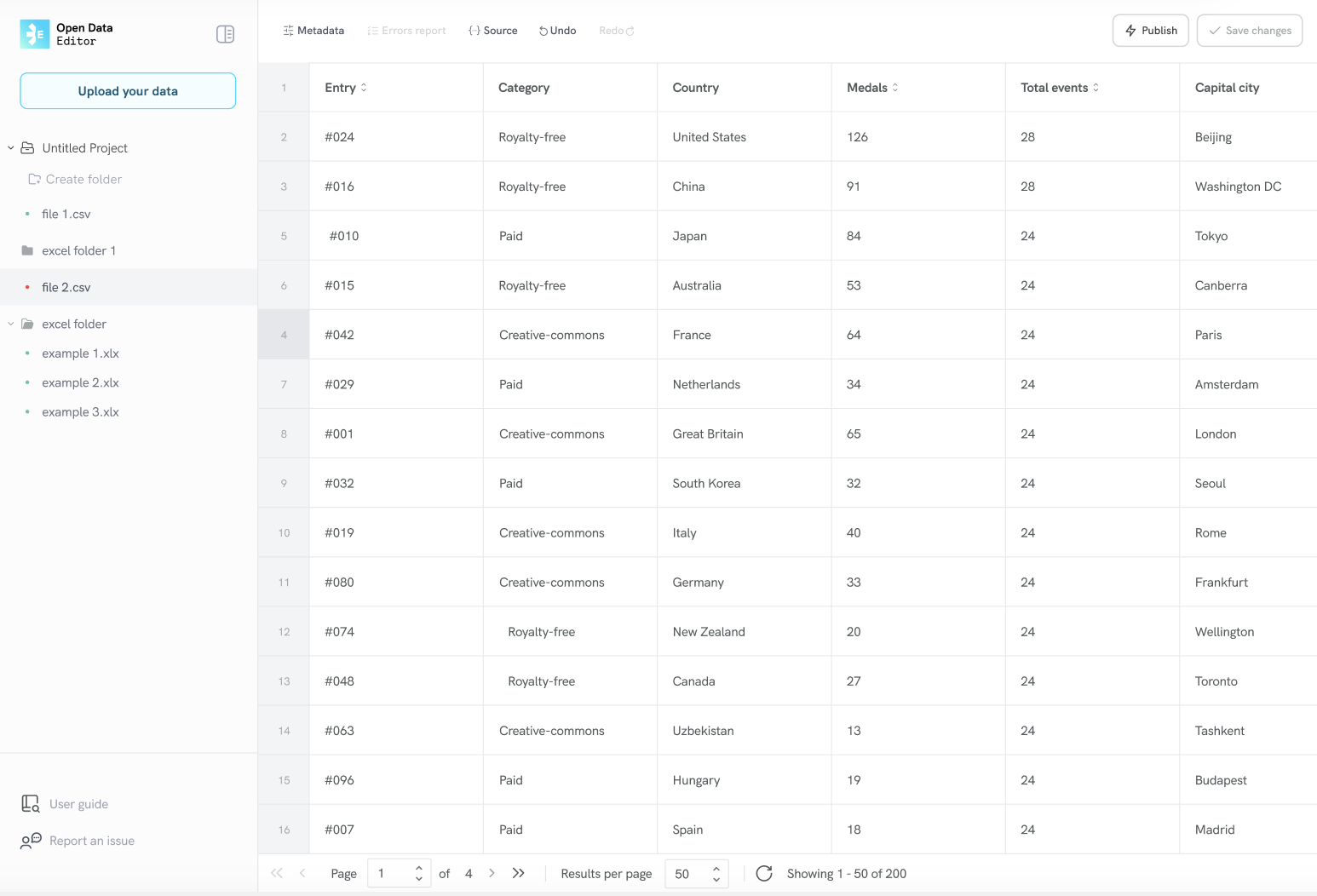Collapse the Untitled Project tree node

click(10, 147)
